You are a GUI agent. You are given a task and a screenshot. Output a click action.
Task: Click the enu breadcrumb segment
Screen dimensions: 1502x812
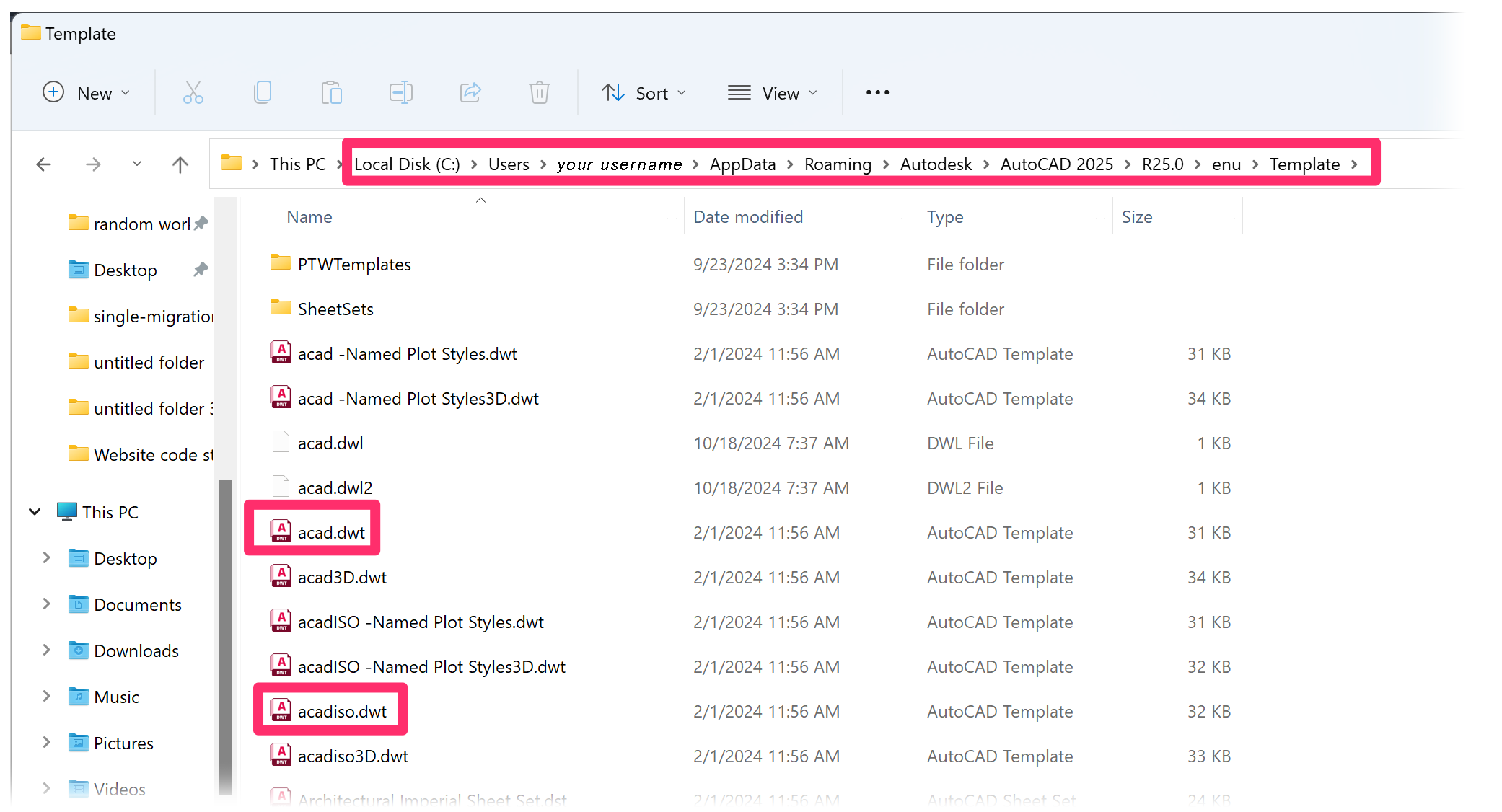1226,164
